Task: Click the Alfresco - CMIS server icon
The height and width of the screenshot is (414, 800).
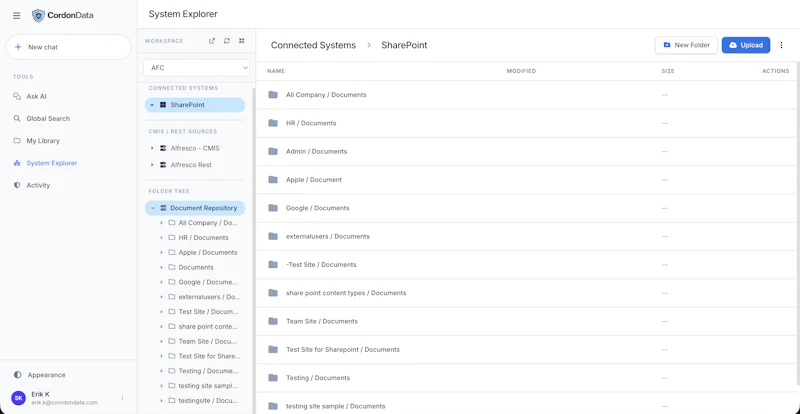Action: click(163, 148)
